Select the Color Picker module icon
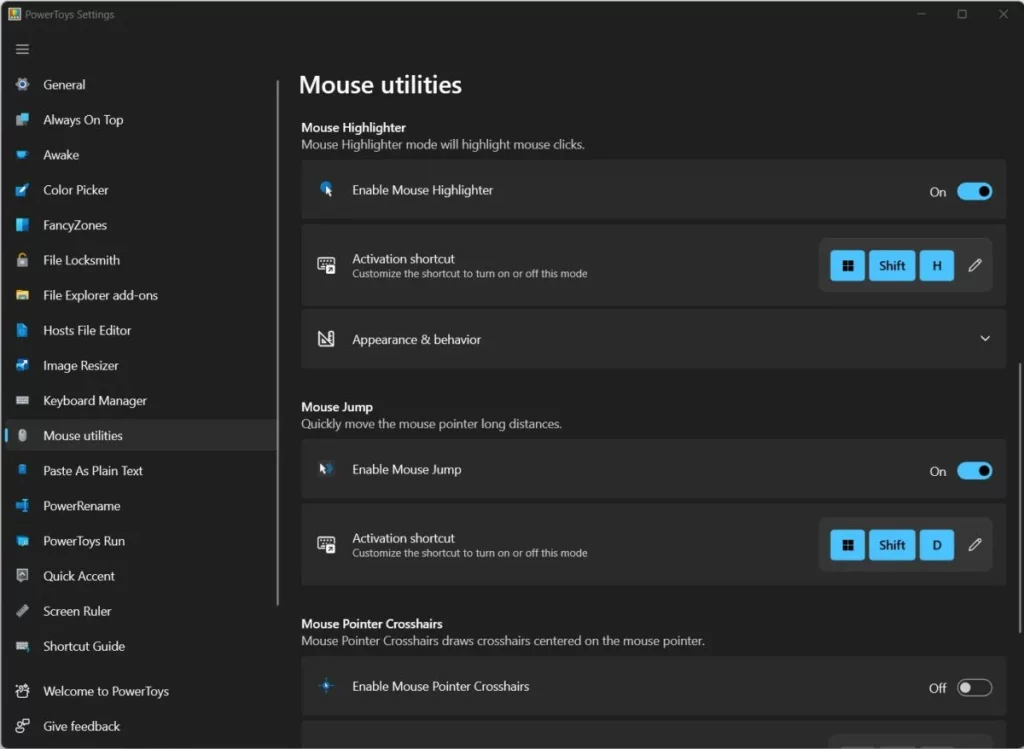Screen dimensions: 1024x749 coord(22,190)
